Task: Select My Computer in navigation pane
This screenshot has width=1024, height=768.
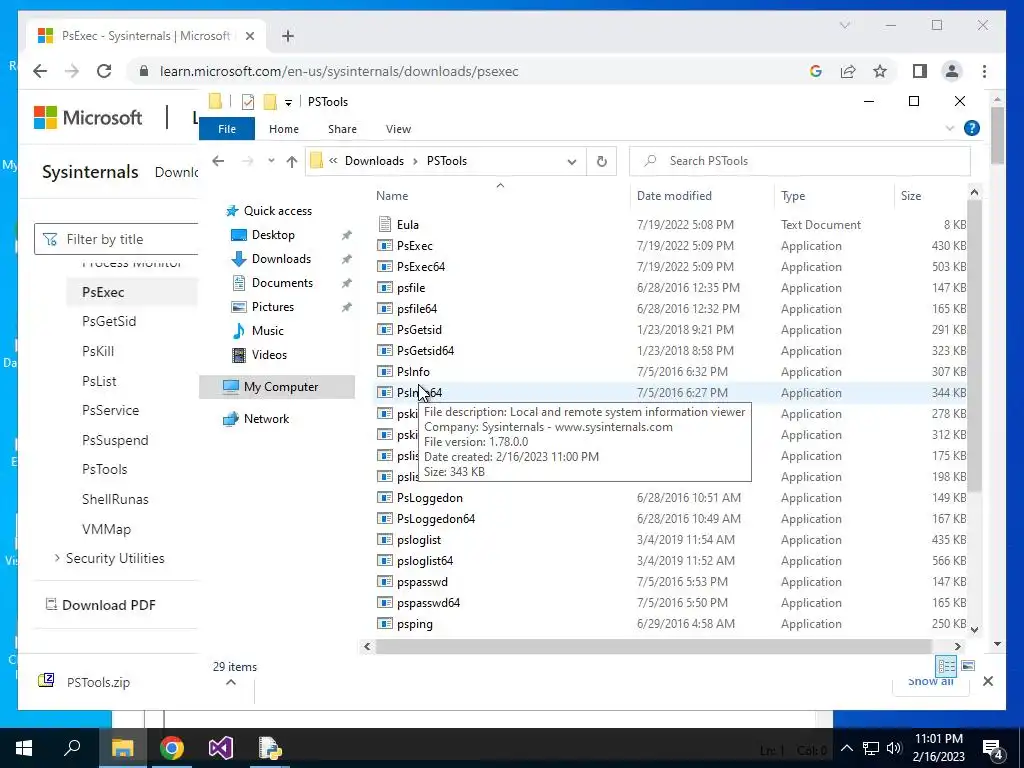Action: pyautogui.click(x=277, y=387)
